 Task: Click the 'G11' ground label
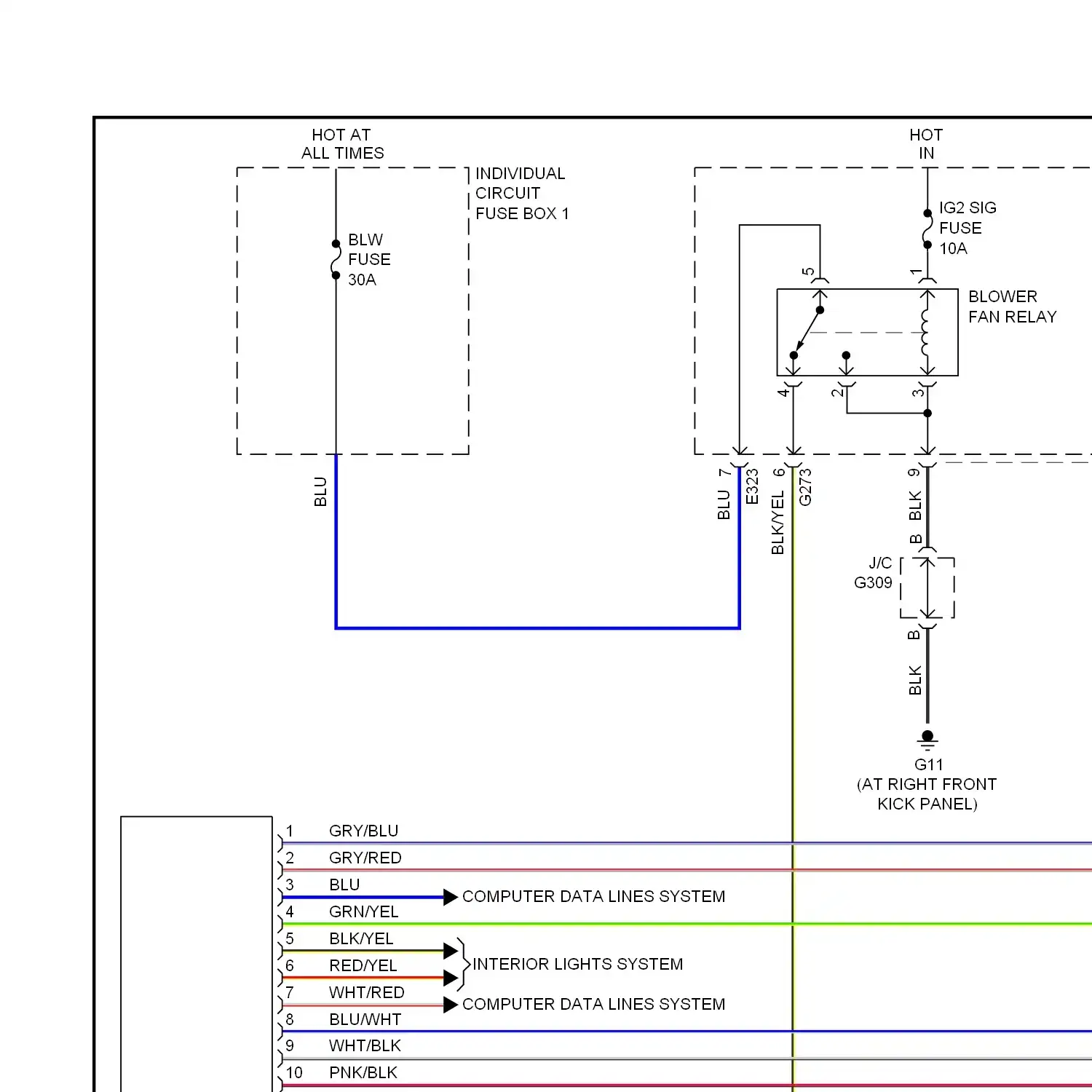pos(929,764)
